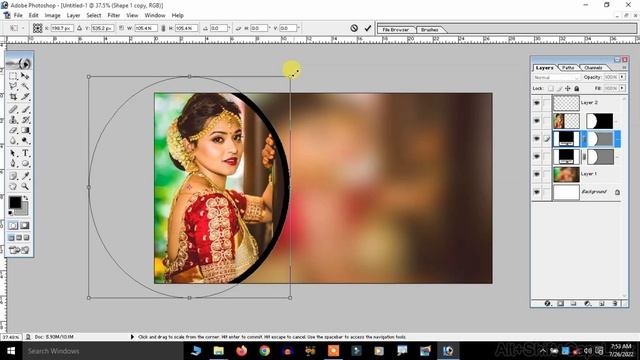The width and height of the screenshot is (640, 360).
Task: Hide the Layer 2 layer
Action: point(537,103)
